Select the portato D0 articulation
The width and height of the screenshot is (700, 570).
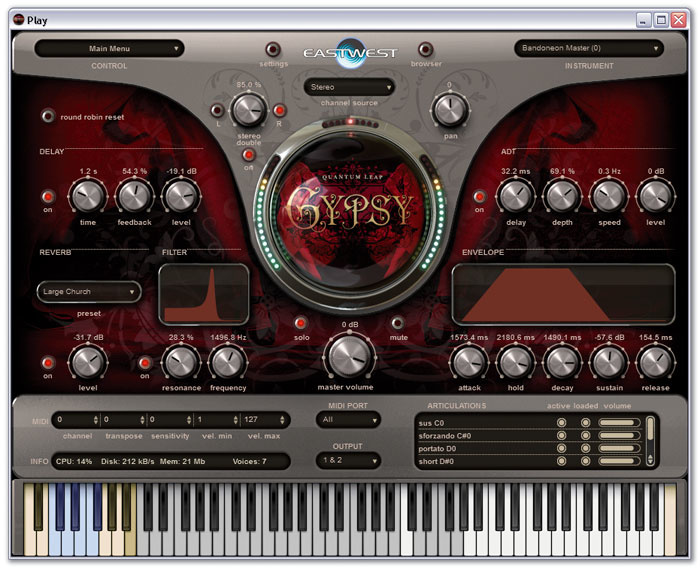click(x=437, y=449)
